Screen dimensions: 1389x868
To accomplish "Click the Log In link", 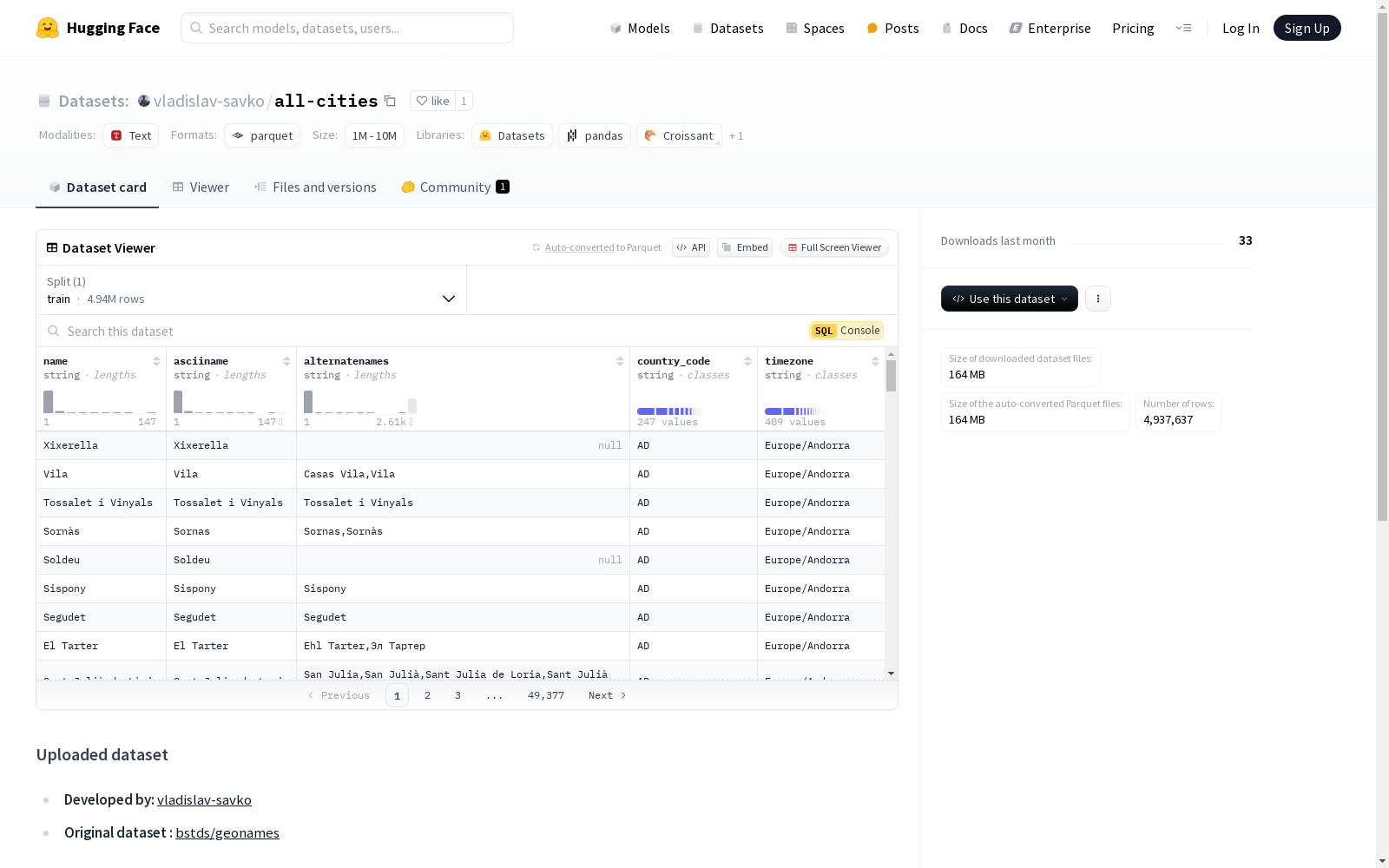I will (x=1241, y=28).
